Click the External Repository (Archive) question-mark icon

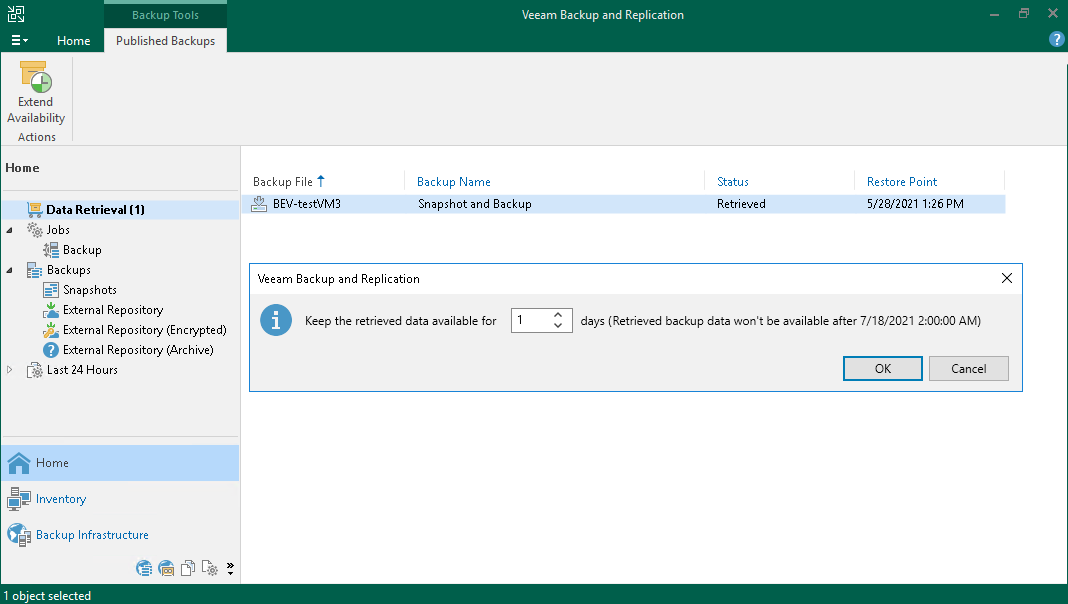51,350
